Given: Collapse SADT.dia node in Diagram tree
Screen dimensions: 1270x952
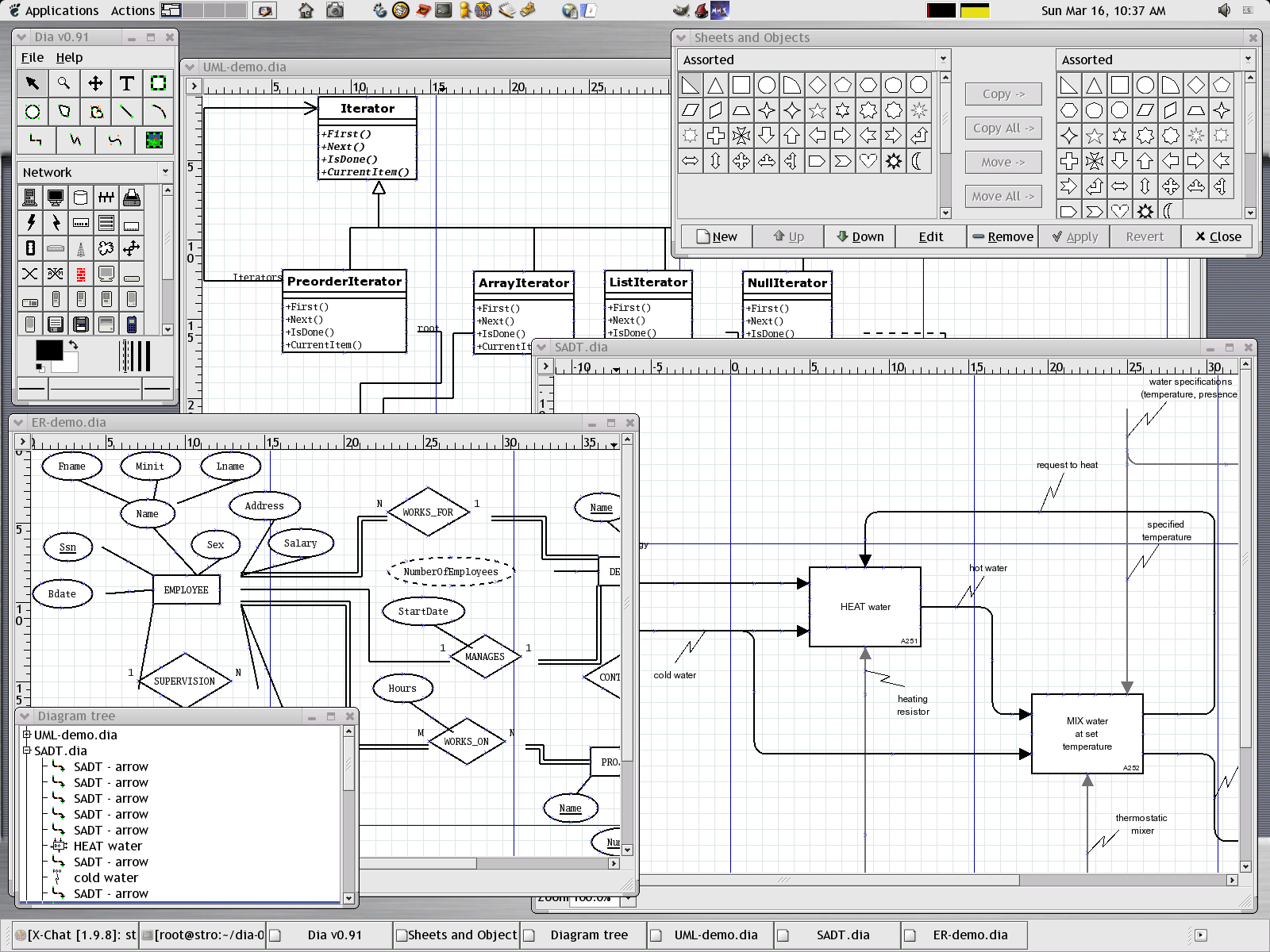Looking at the screenshot, I should tap(27, 750).
